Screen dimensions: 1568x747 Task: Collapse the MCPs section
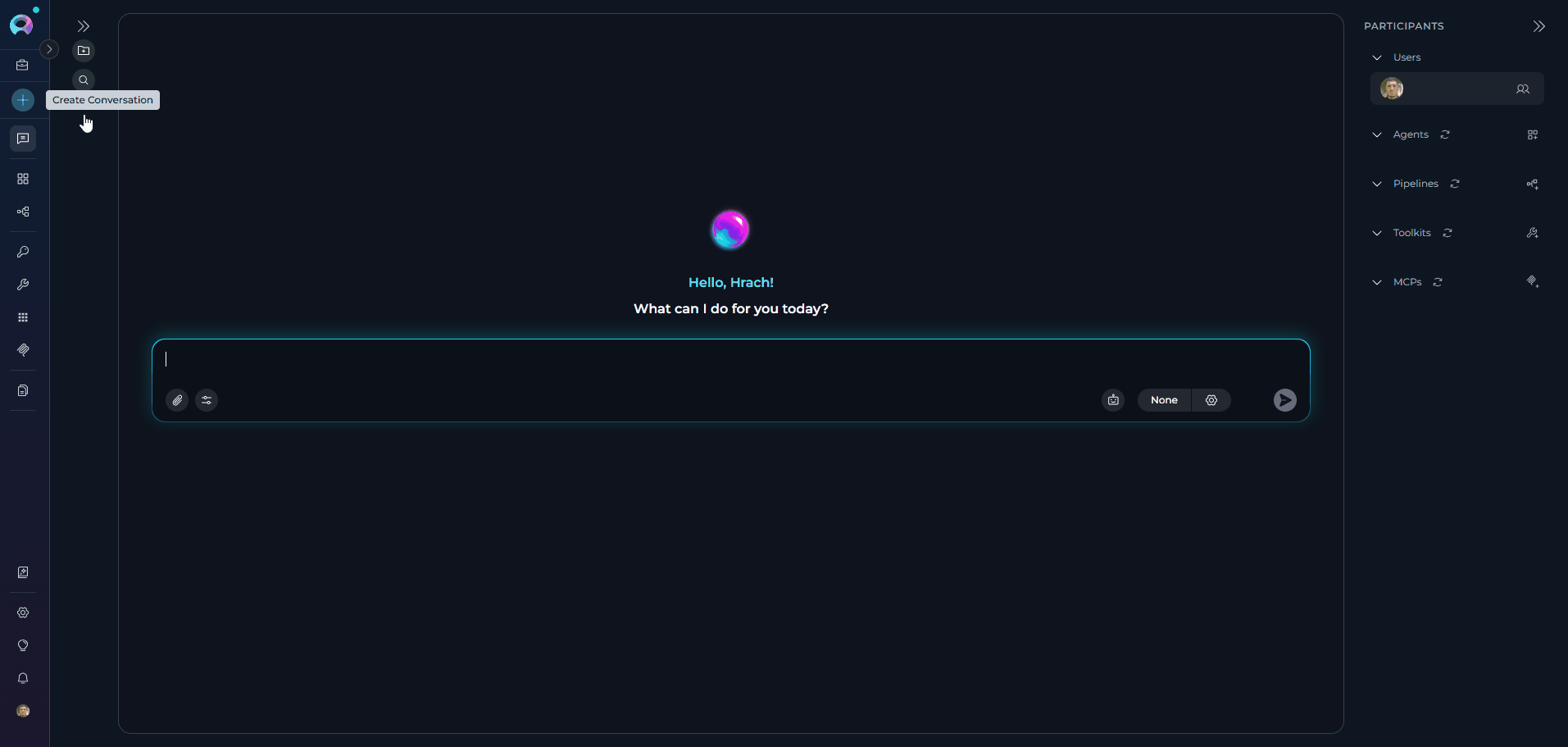1377,282
